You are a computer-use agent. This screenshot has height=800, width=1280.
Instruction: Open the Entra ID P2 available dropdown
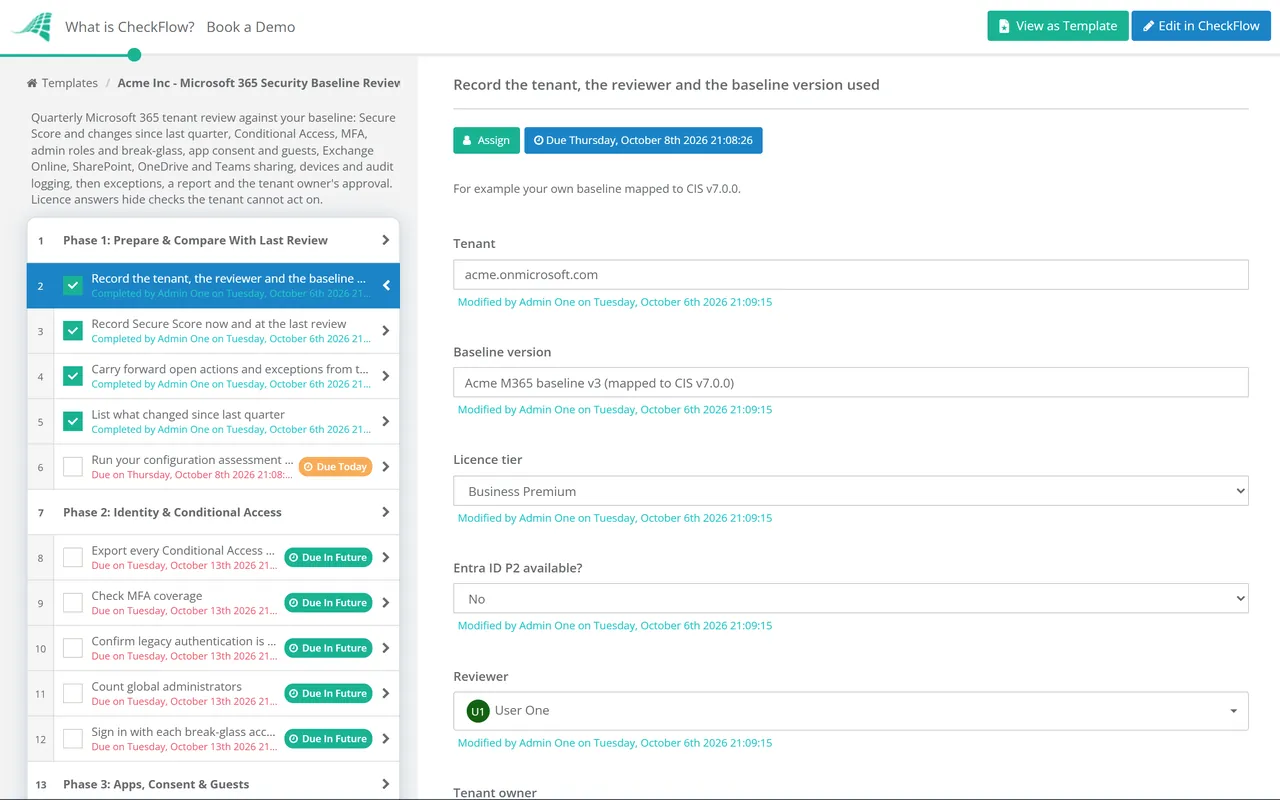coord(851,599)
